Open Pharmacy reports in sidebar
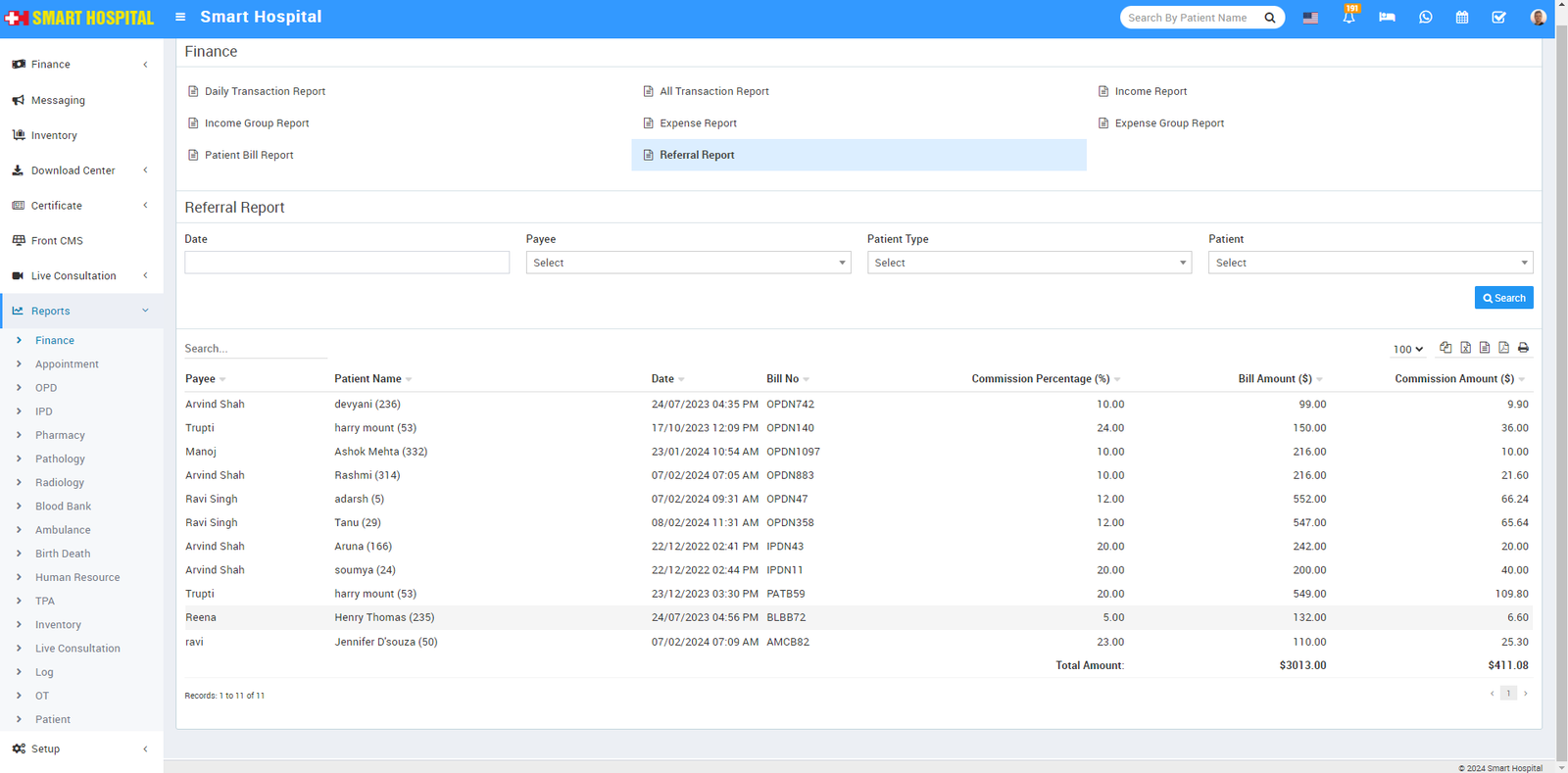This screenshot has width=1568, height=773. 60,435
